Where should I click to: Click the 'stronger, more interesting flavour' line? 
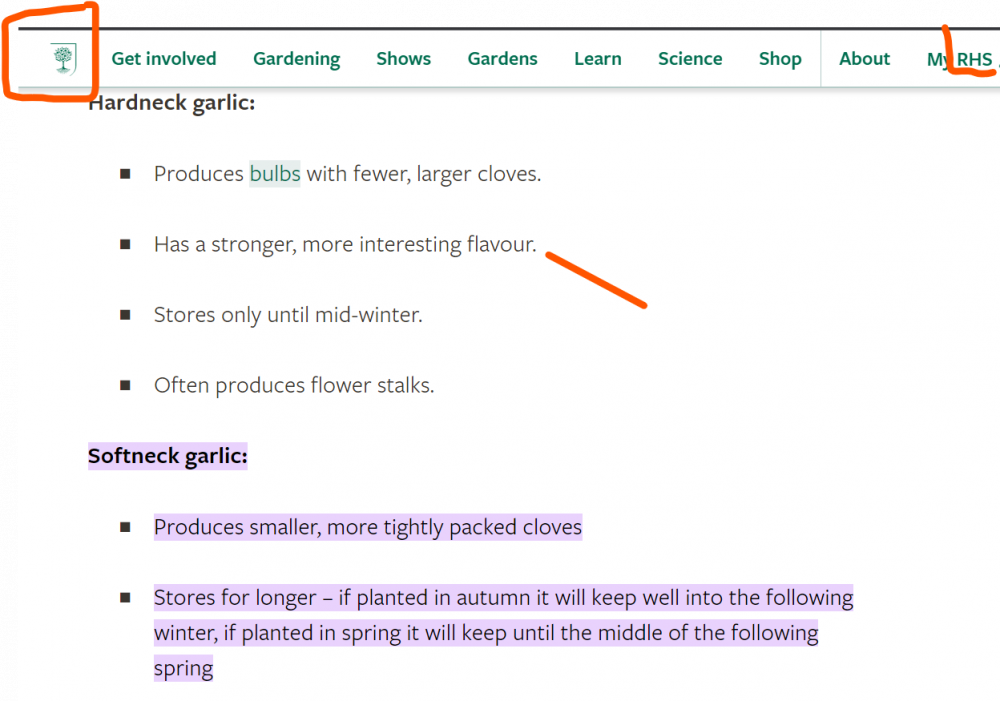345,244
